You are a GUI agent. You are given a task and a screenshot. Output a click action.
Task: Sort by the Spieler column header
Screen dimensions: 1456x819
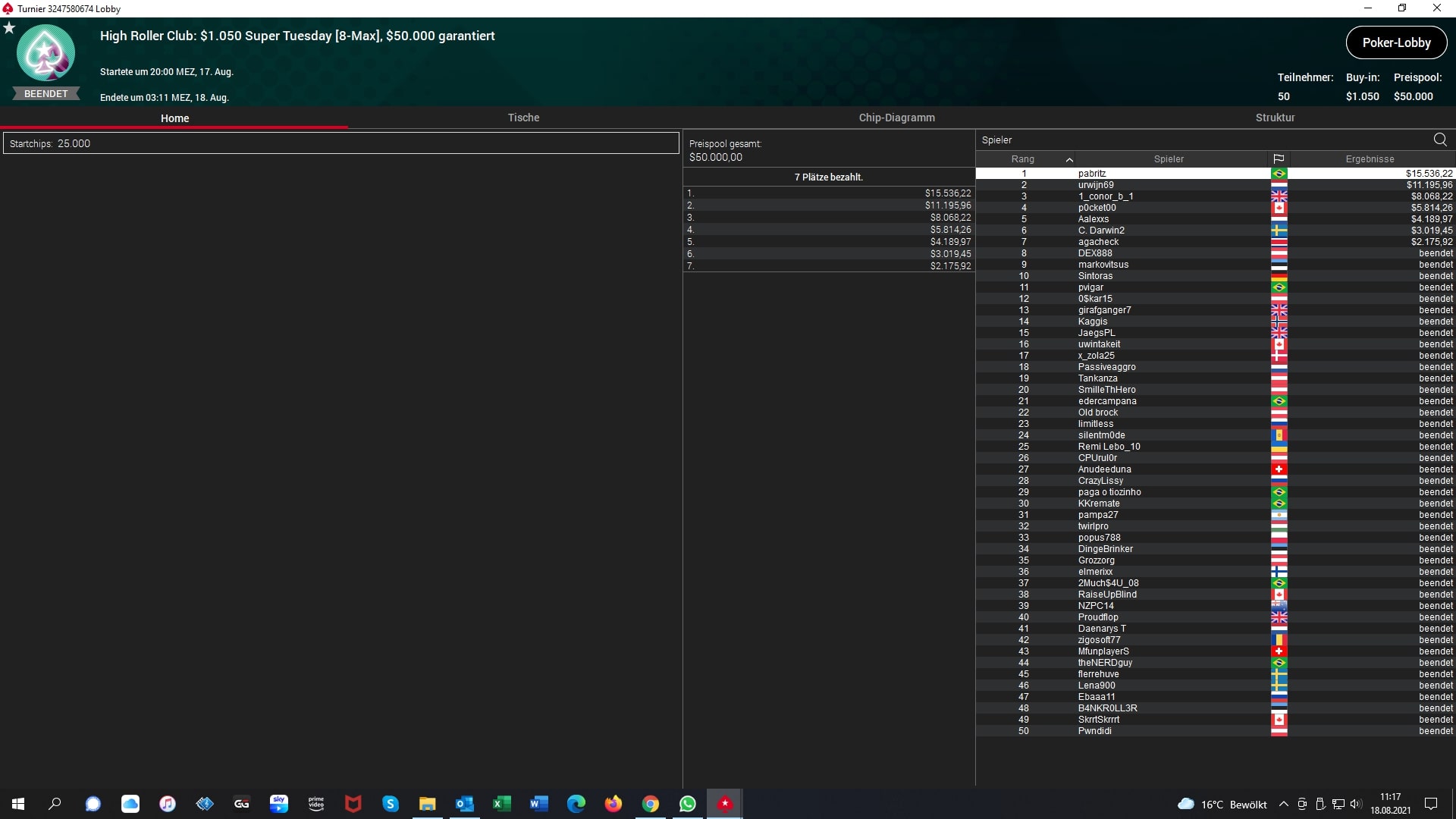1169,159
